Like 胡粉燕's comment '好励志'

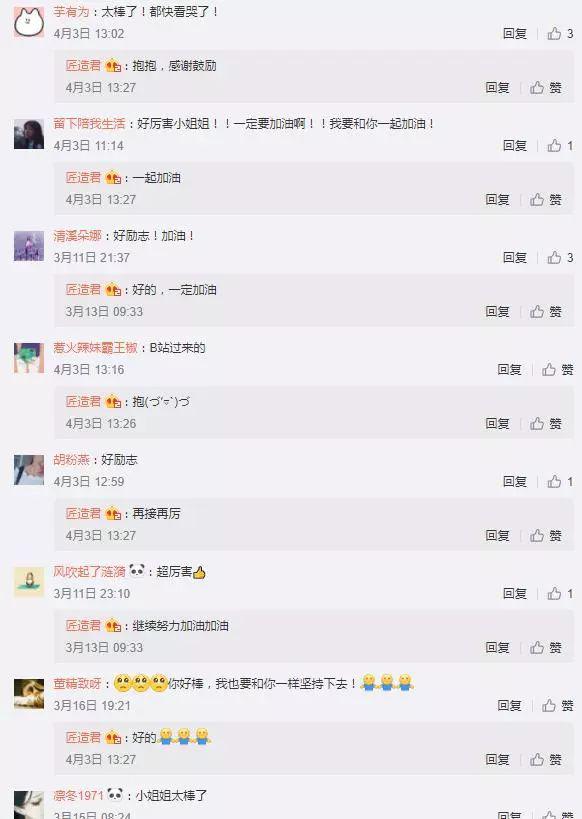pyautogui.click(x=560, y=482)
